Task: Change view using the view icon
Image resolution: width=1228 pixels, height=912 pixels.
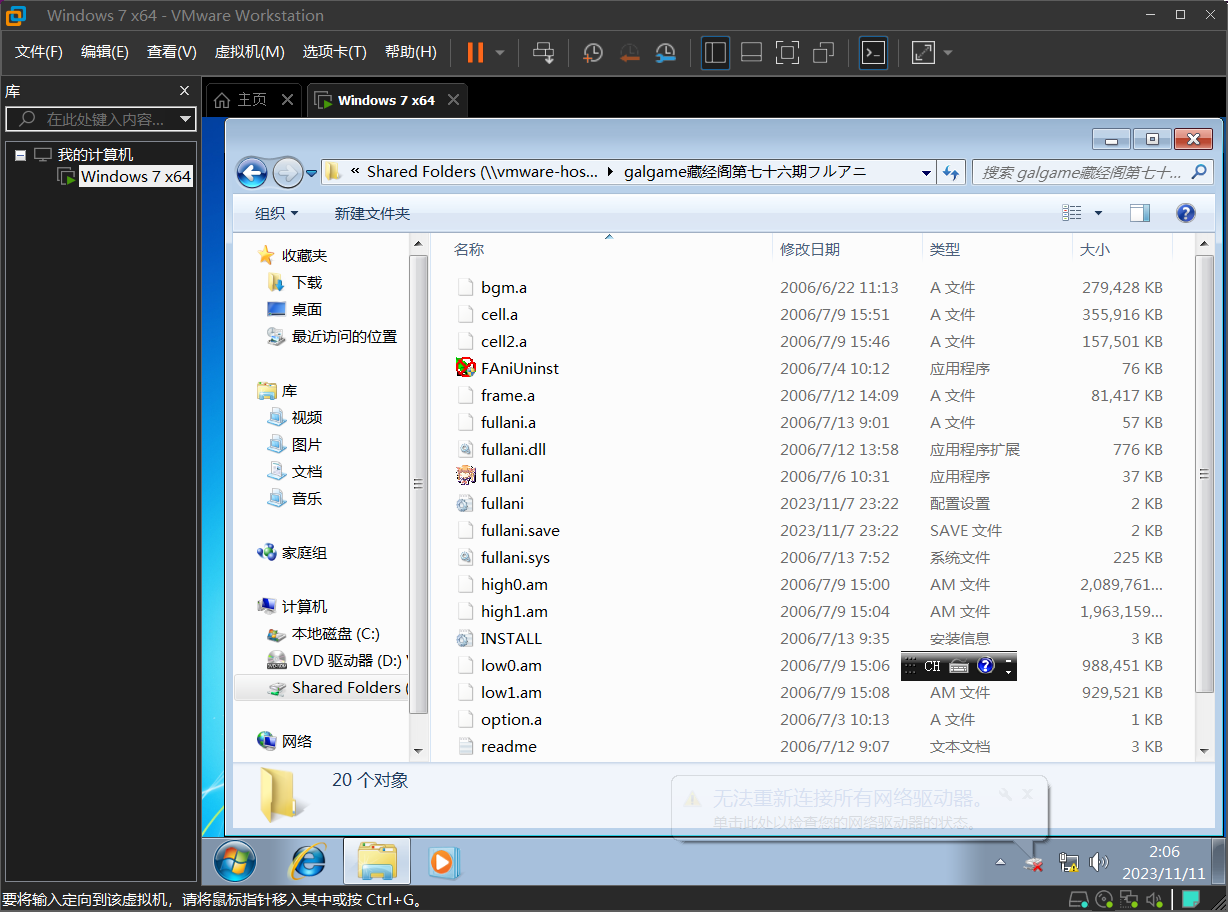Action: [1071, 212]
